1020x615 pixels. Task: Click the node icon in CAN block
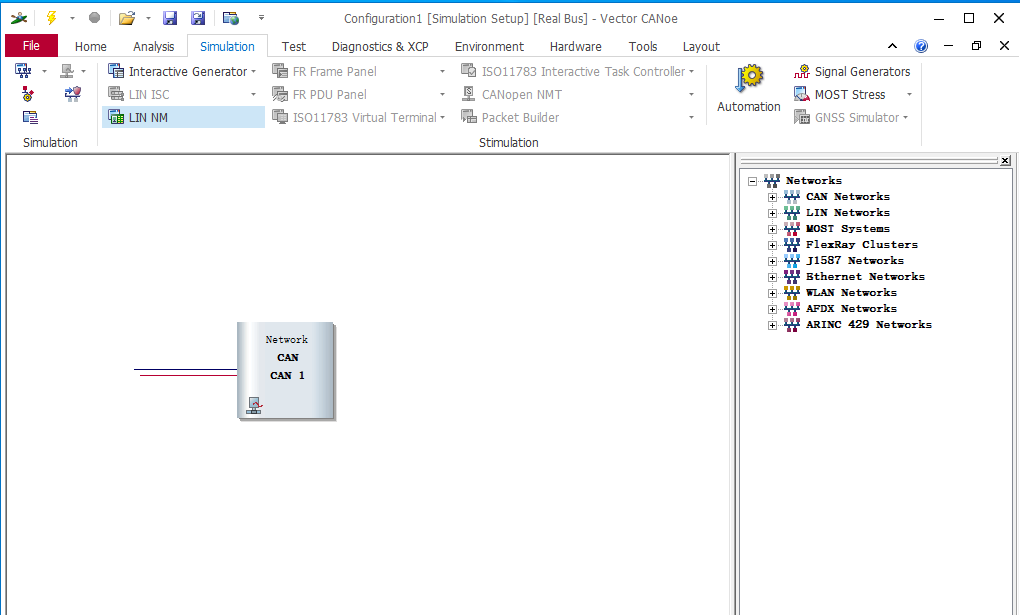(254, 405)
